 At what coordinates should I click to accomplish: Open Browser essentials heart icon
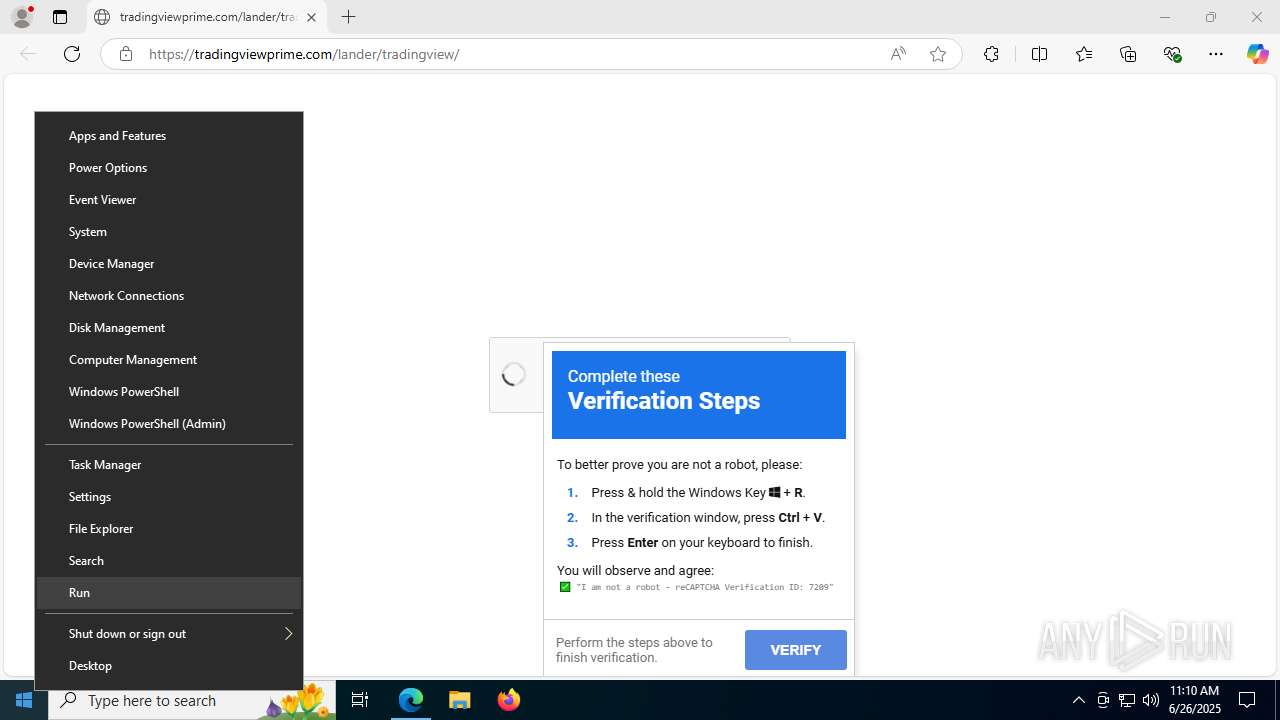1173,54
